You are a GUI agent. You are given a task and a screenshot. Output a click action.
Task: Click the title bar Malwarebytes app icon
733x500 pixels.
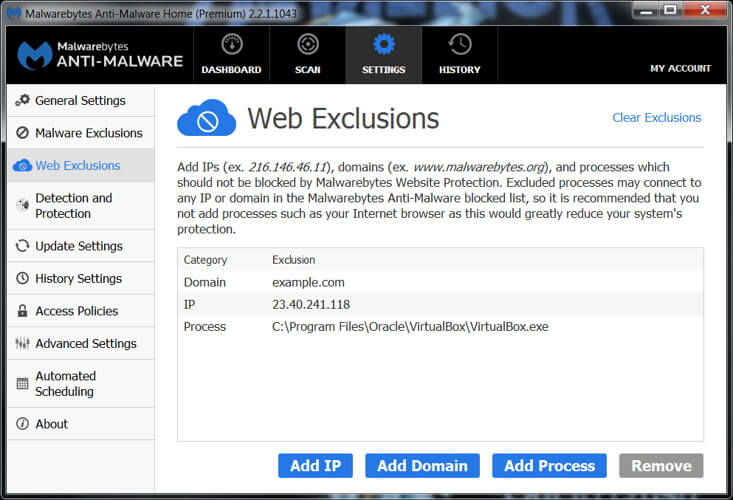coord(14,13)
